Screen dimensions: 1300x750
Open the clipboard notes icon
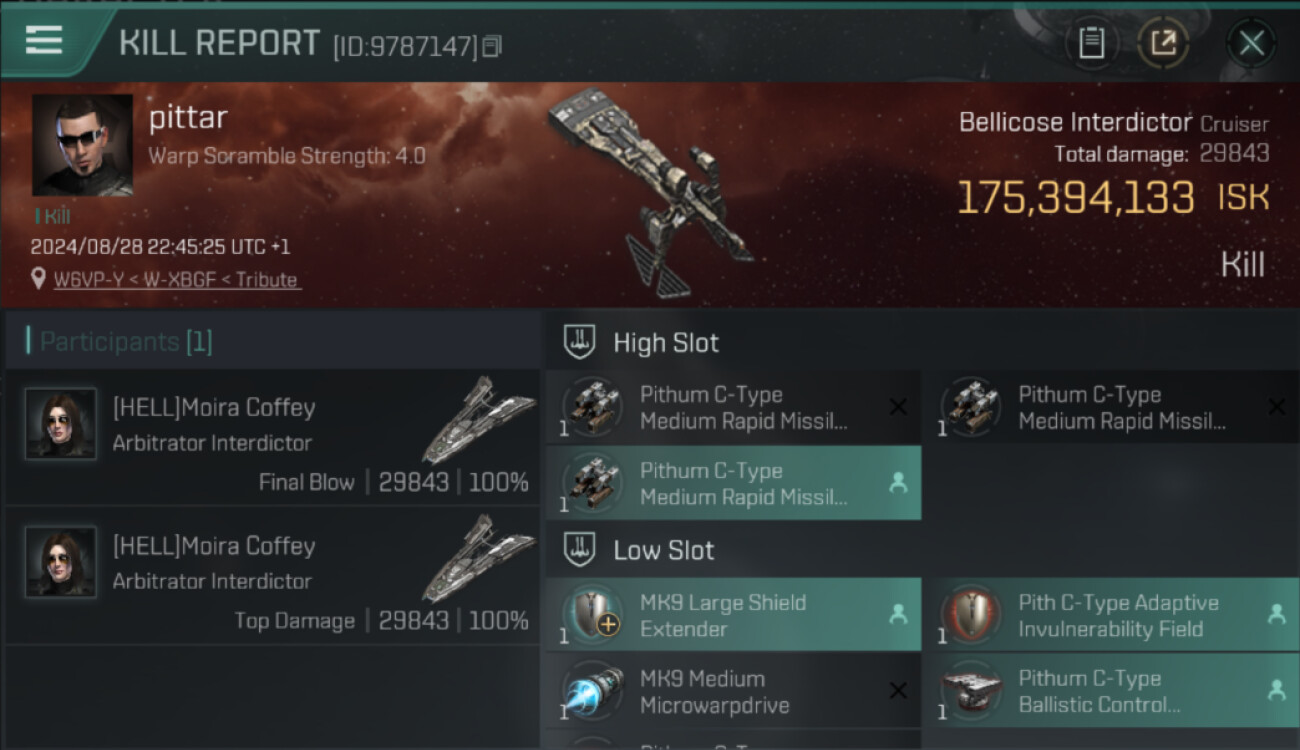coord(1091,42)
